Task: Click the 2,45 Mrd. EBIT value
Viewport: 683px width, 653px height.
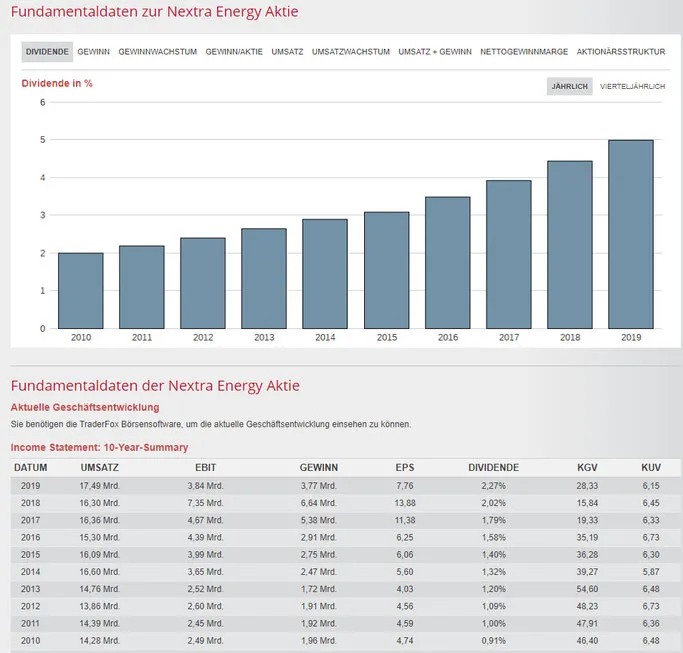Action: pyautogui.click(x=206, y=623)
